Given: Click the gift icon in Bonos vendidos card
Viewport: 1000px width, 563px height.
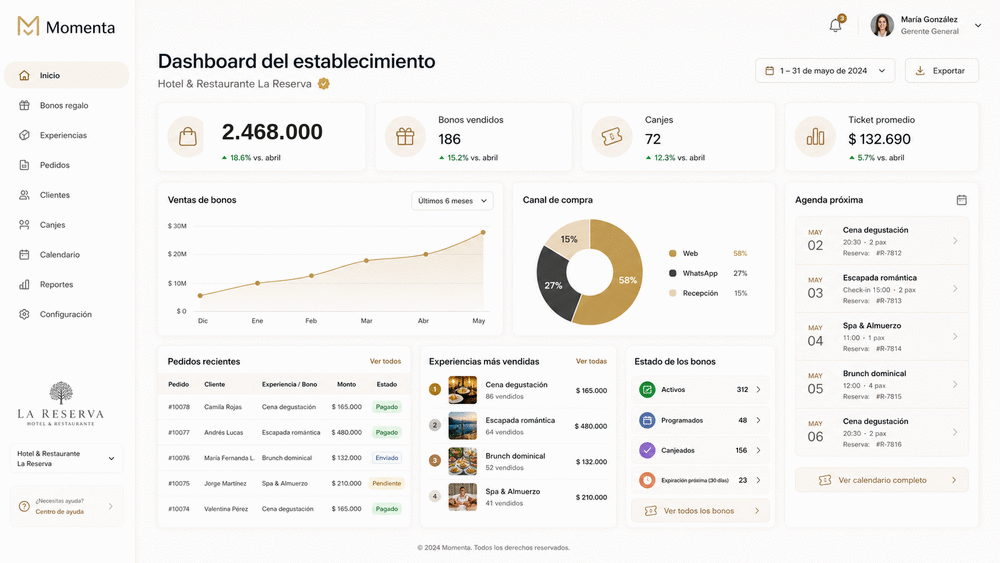Looking at the screenshot, I should coord(405,136).
